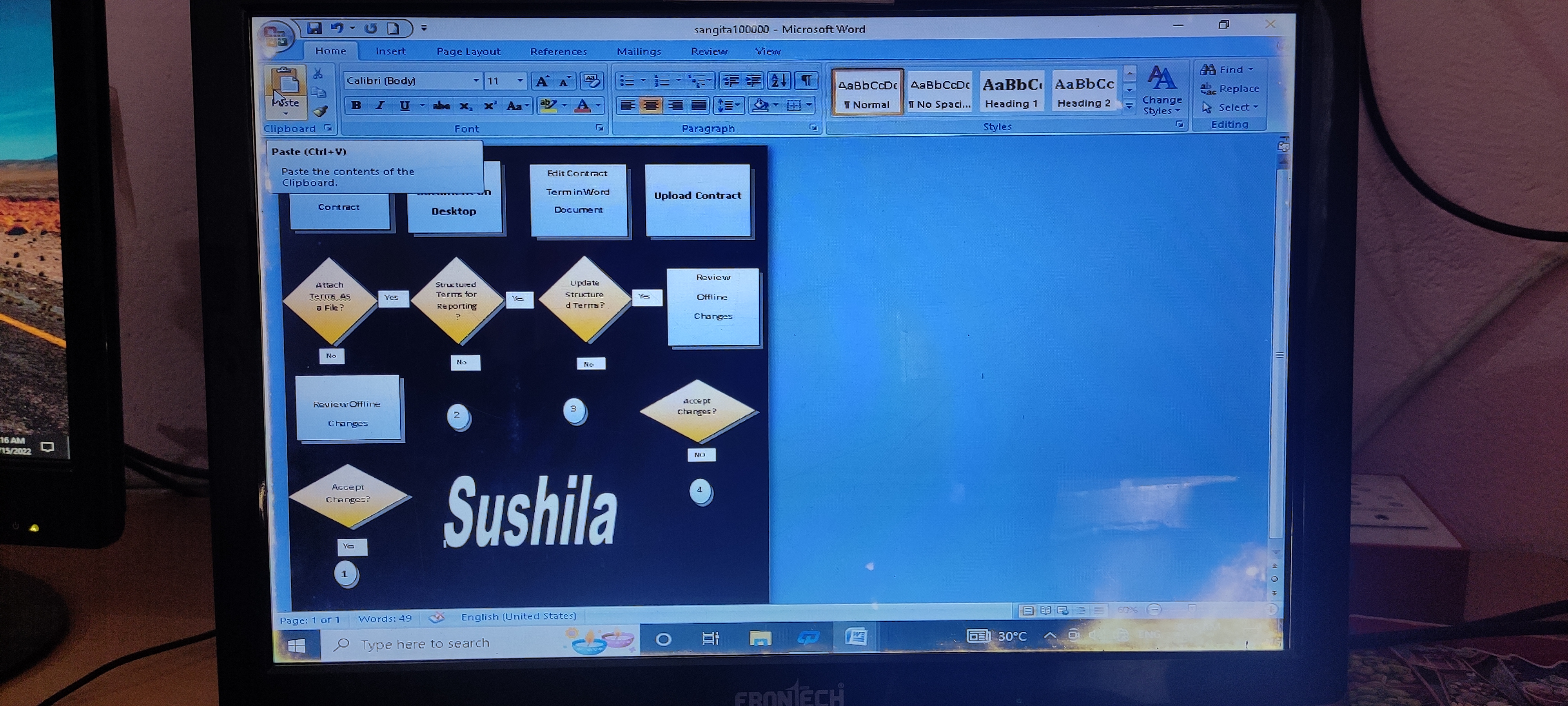Toggle Bold formatting
Screen dimensions: 1568x706
pyautogui.click(x=357, y=106)
